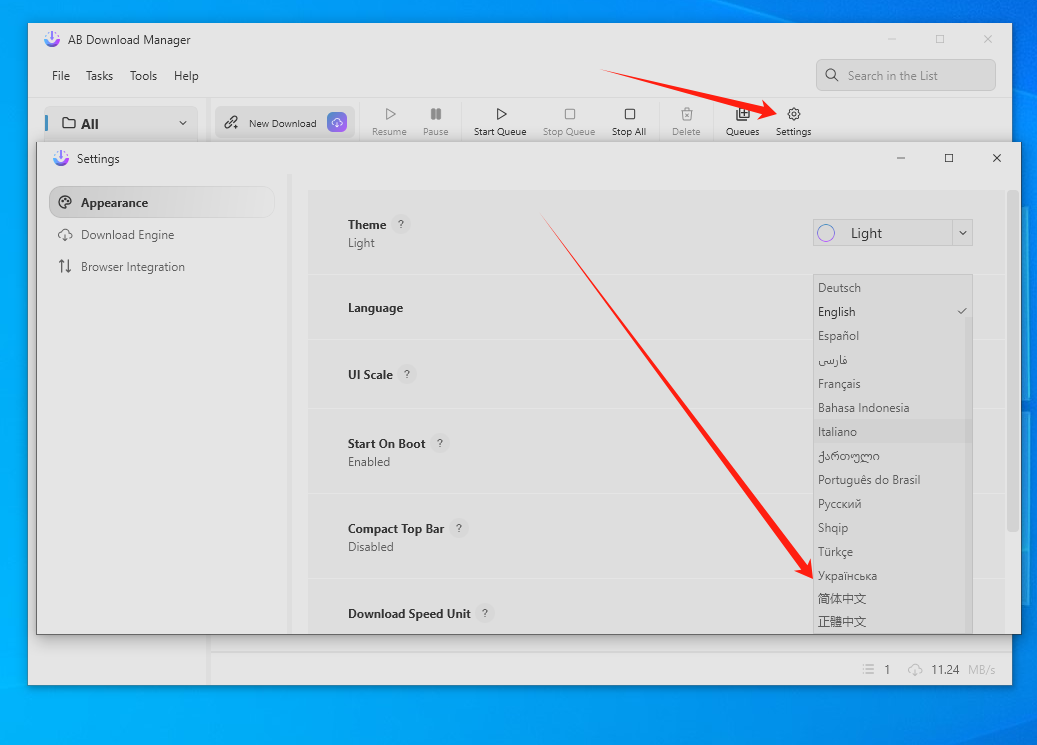This screenshot has height=745, width=1037.
Task: Choose 简体中文 from the language list
Action: tap(889, 599)
